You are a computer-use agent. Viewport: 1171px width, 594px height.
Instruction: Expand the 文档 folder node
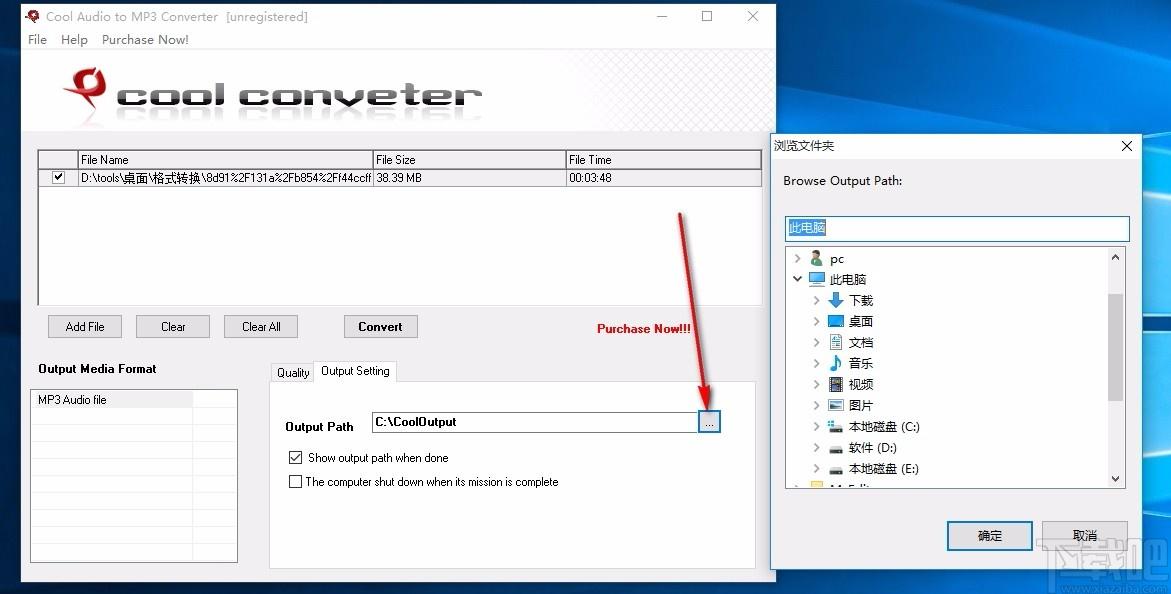click(816, 342)
